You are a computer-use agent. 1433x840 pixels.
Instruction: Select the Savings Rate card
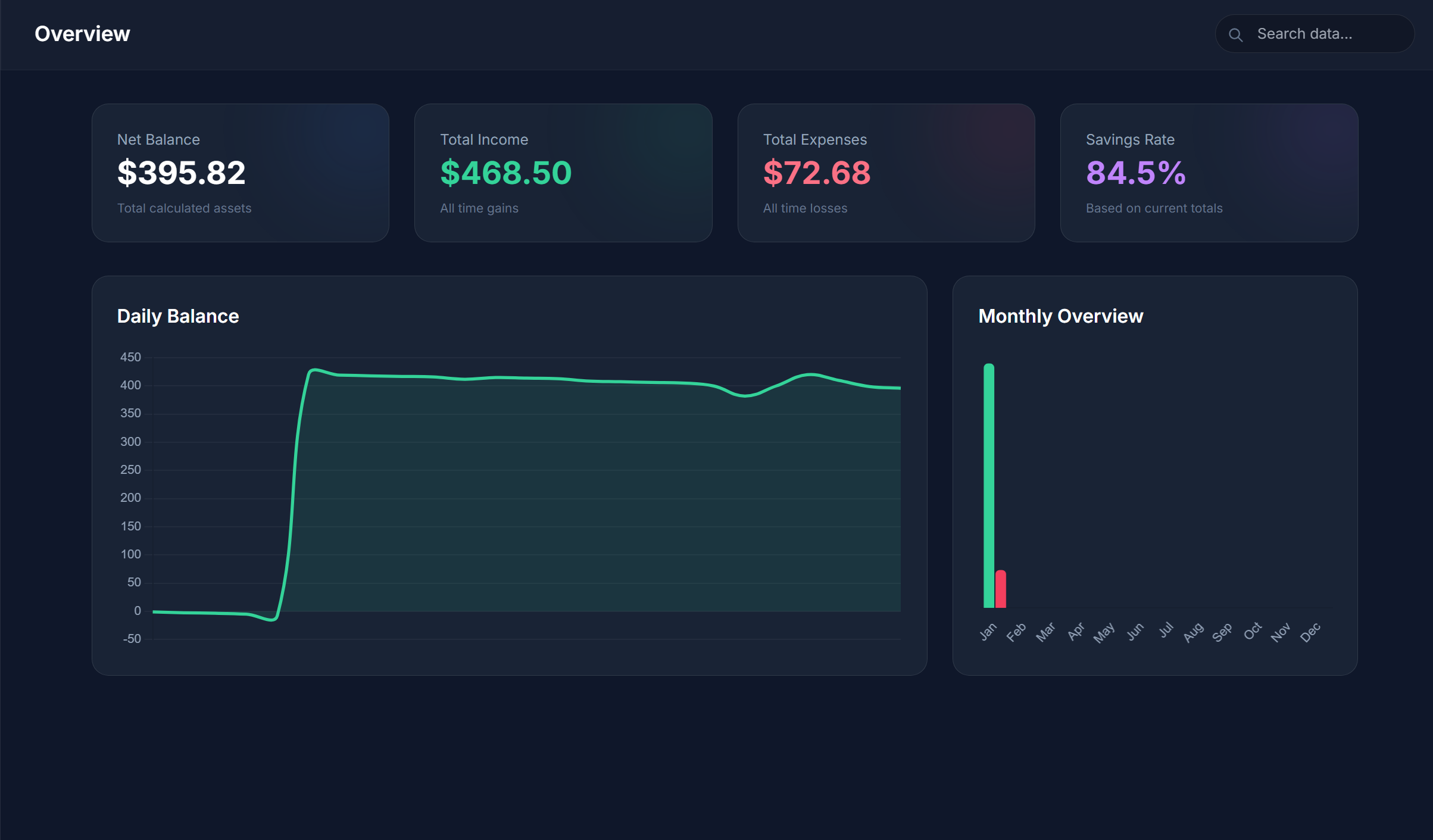[1209, 173]
